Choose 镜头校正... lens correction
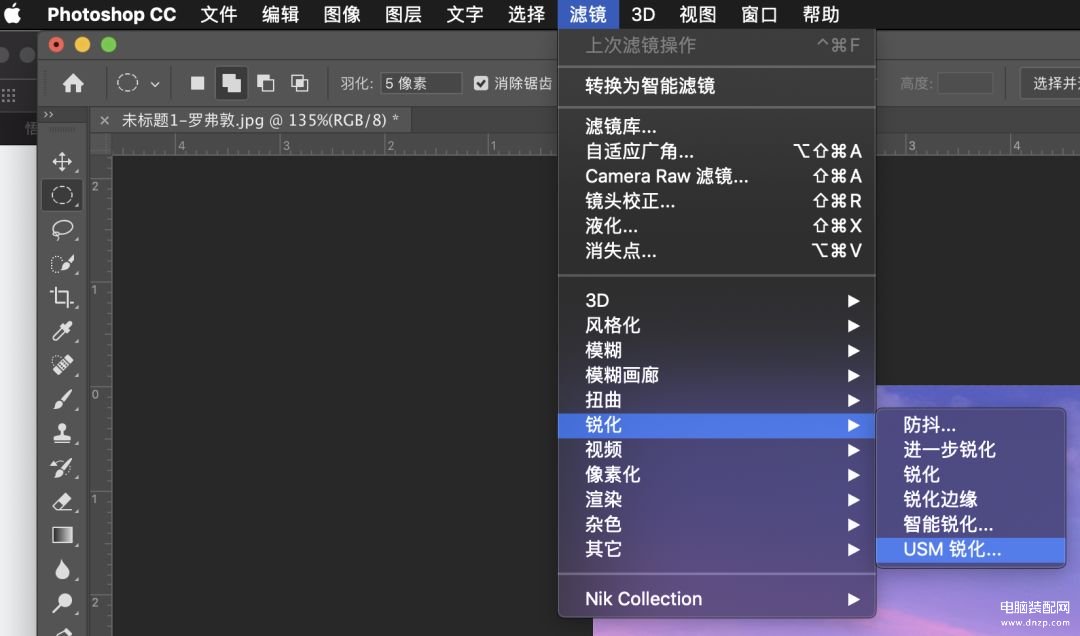 (716, 201)
